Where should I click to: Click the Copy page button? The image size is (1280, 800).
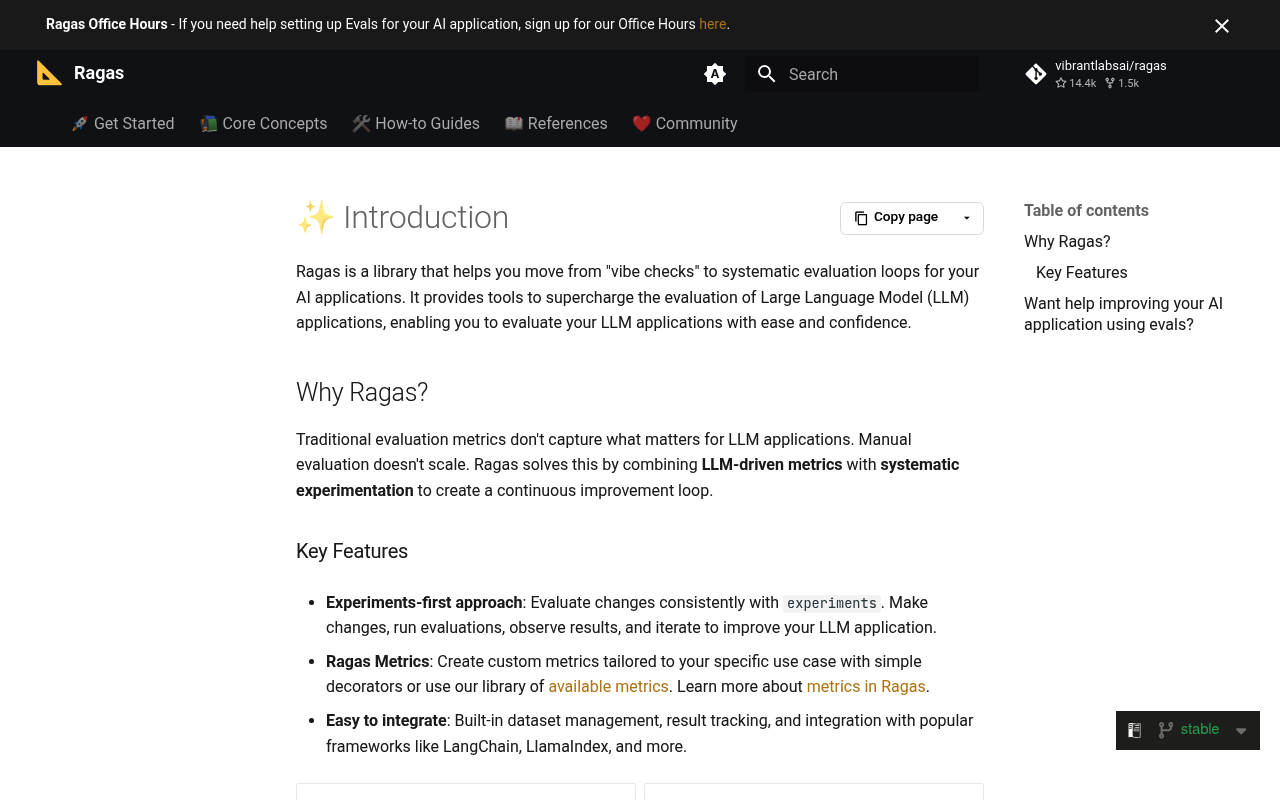896,218
